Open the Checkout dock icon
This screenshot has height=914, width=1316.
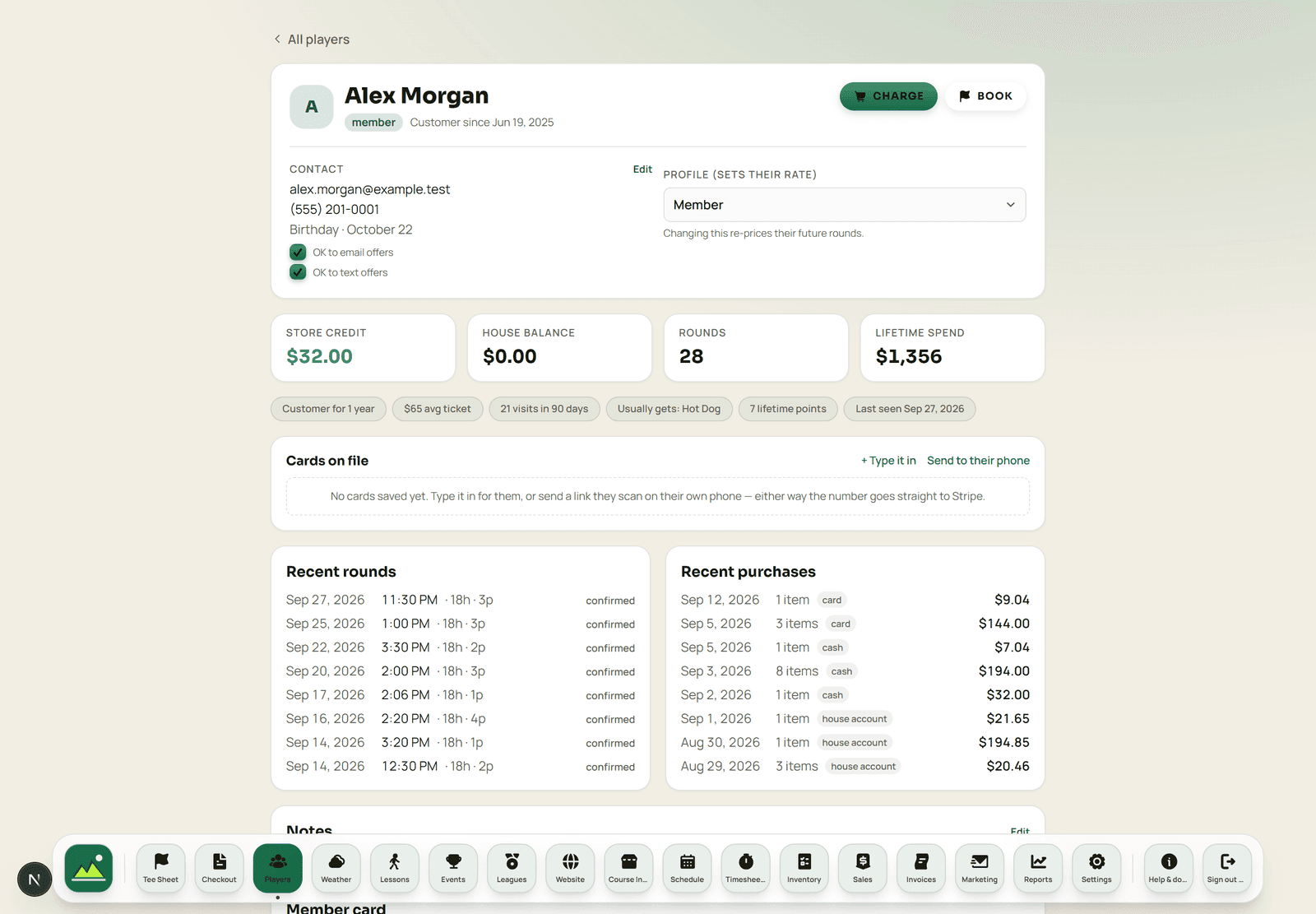coord(219,868)
